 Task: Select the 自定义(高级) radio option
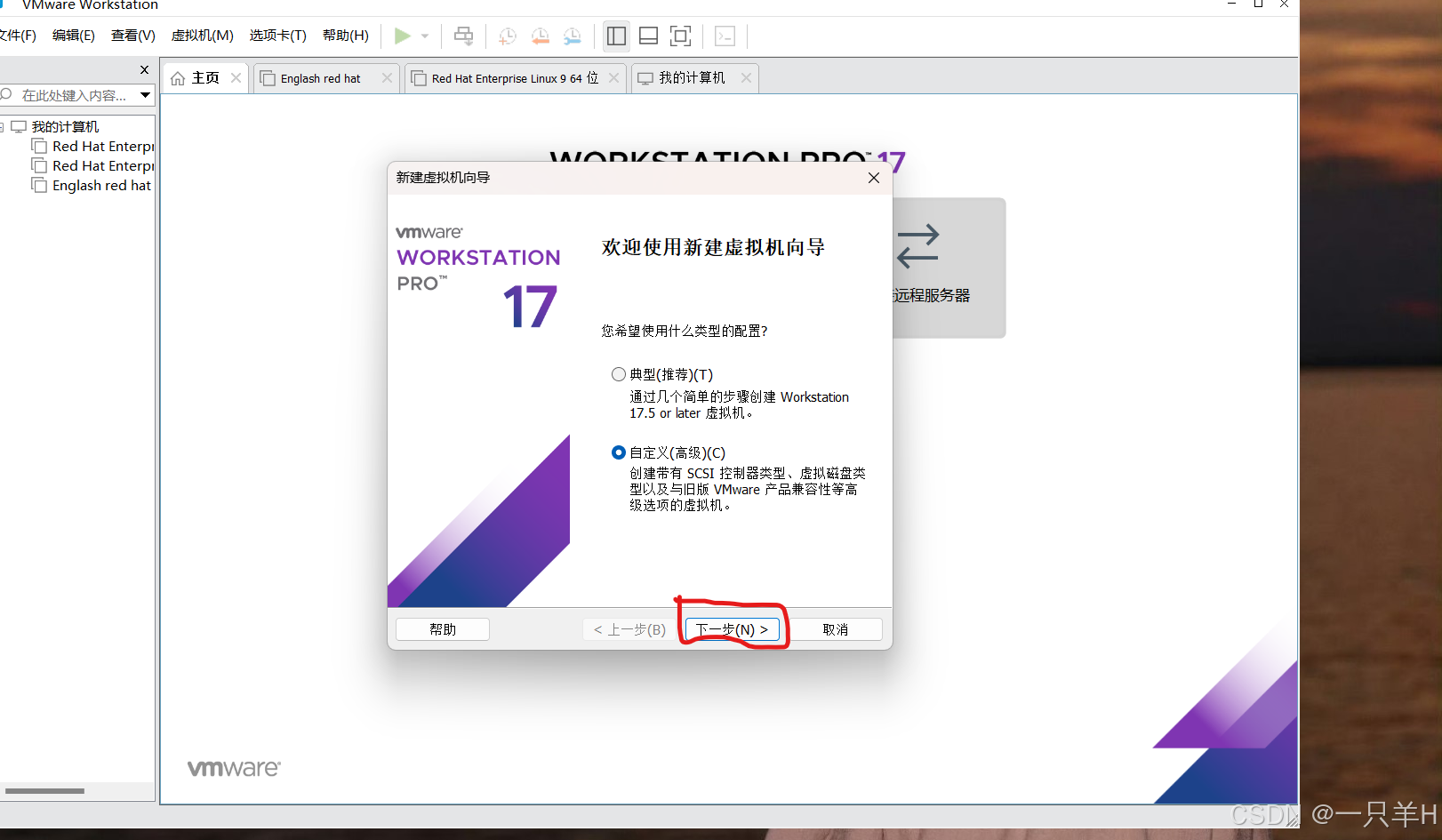coord(619,452)
